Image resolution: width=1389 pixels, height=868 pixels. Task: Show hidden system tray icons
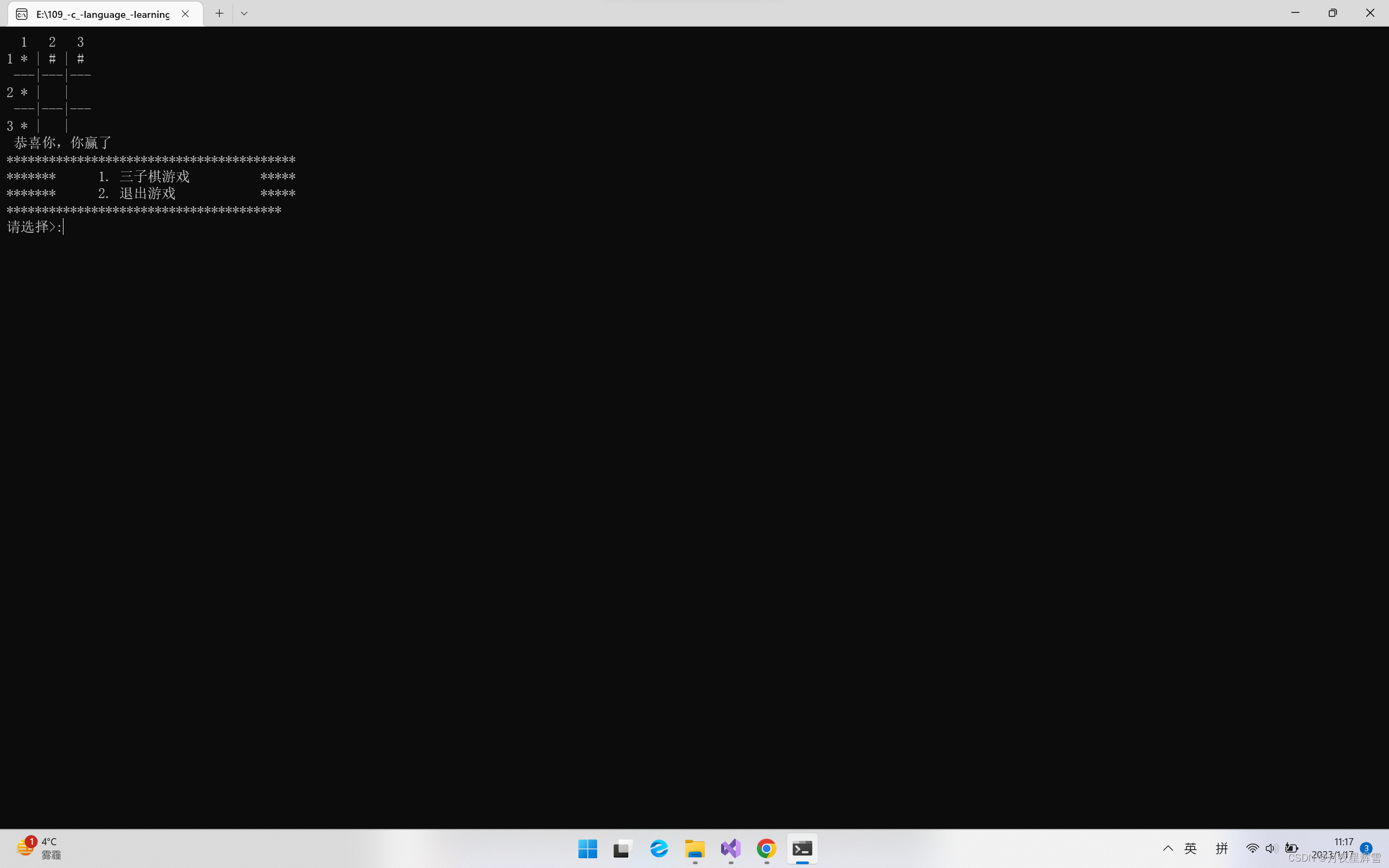coord(1168,848)
